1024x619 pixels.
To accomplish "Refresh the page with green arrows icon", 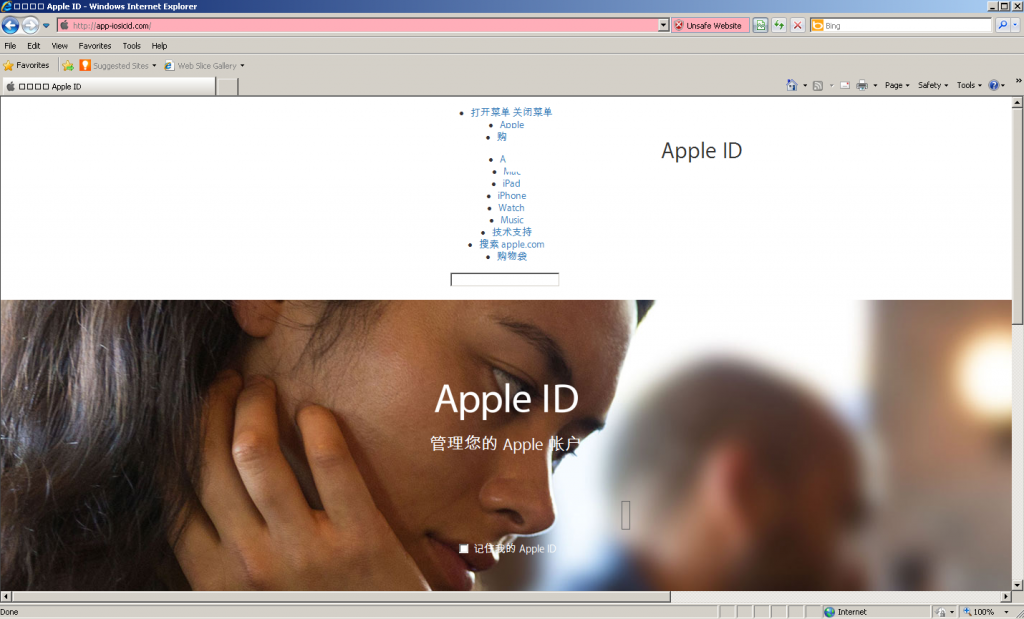I will point(778,25).
